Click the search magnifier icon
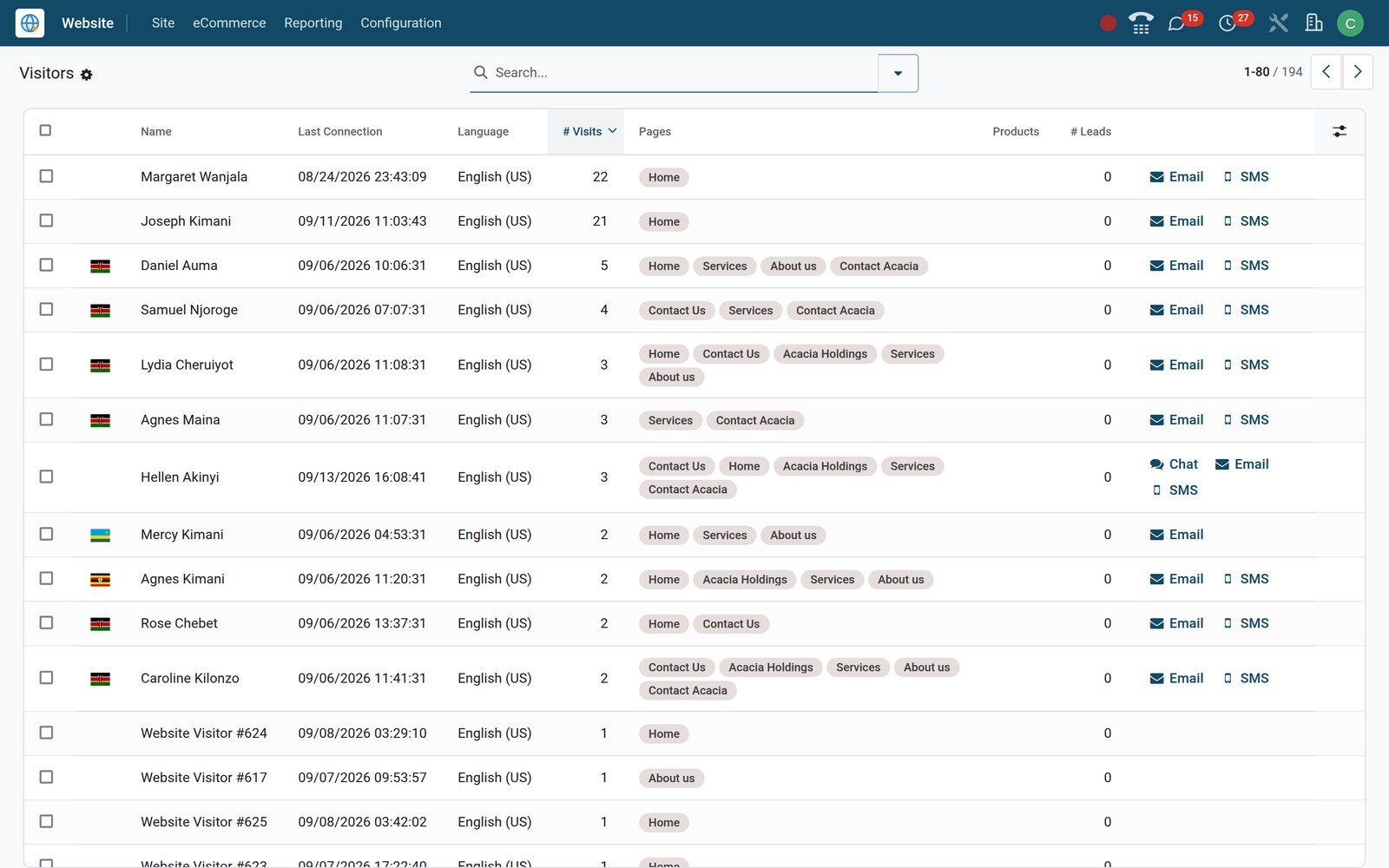1389x868 pixels. (480, 72)
